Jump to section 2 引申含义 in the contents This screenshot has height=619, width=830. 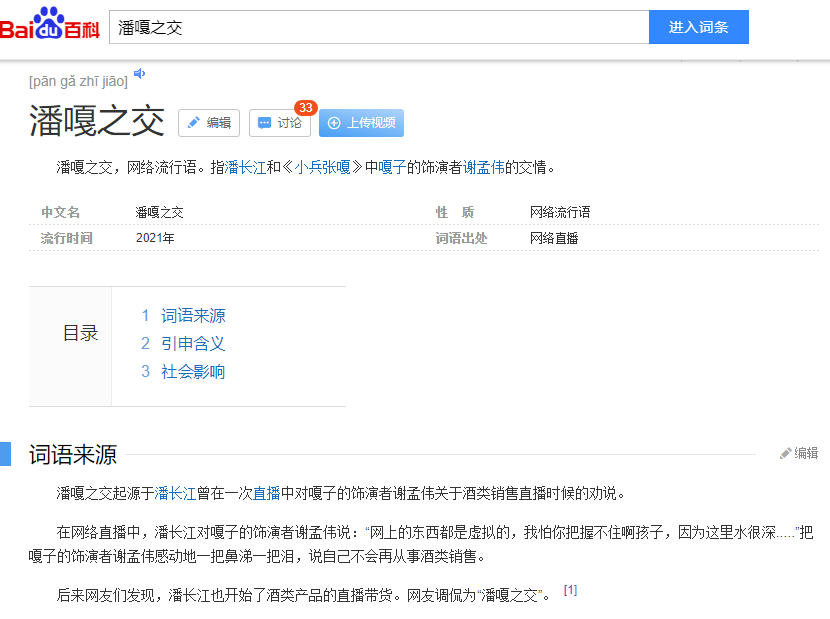pos(193,344)
